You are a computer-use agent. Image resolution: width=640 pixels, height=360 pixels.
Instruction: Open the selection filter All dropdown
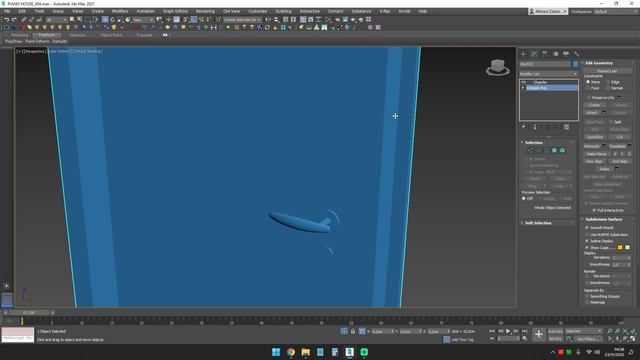pyautogui.click(x=56, y=20)
